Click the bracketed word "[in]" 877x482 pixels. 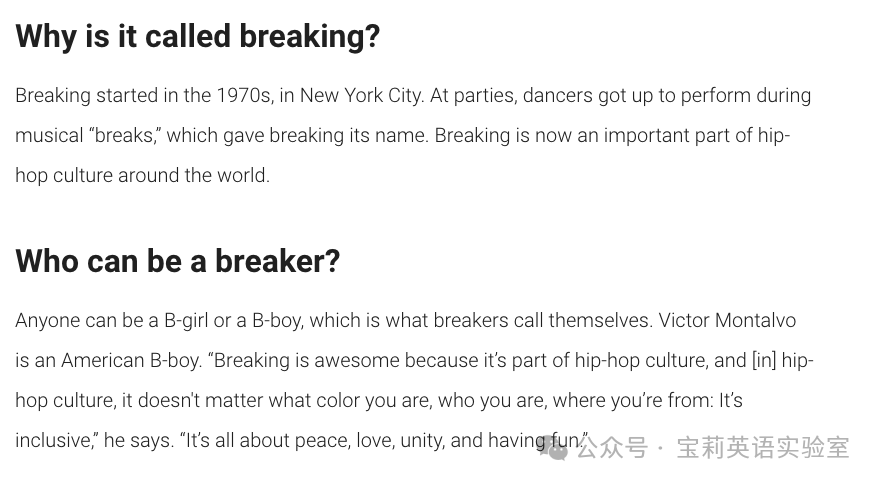tap(763, 361)
